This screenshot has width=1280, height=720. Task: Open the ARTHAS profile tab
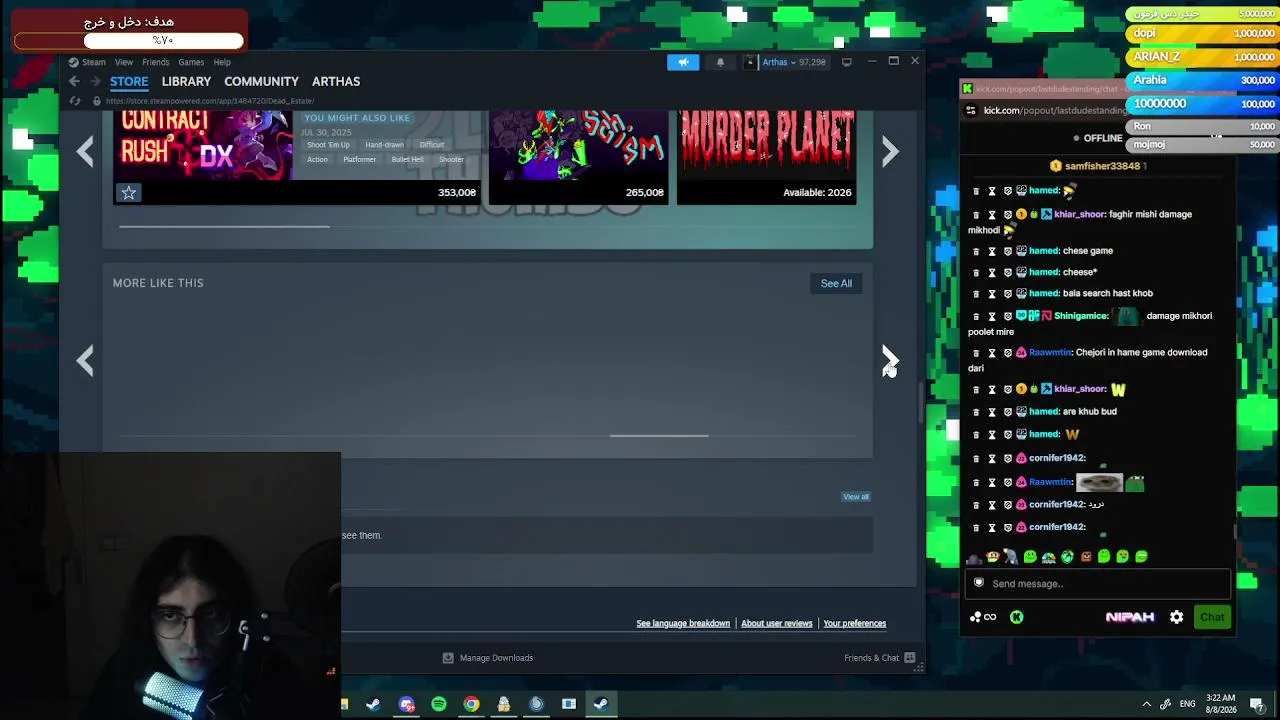pos(336,81)
